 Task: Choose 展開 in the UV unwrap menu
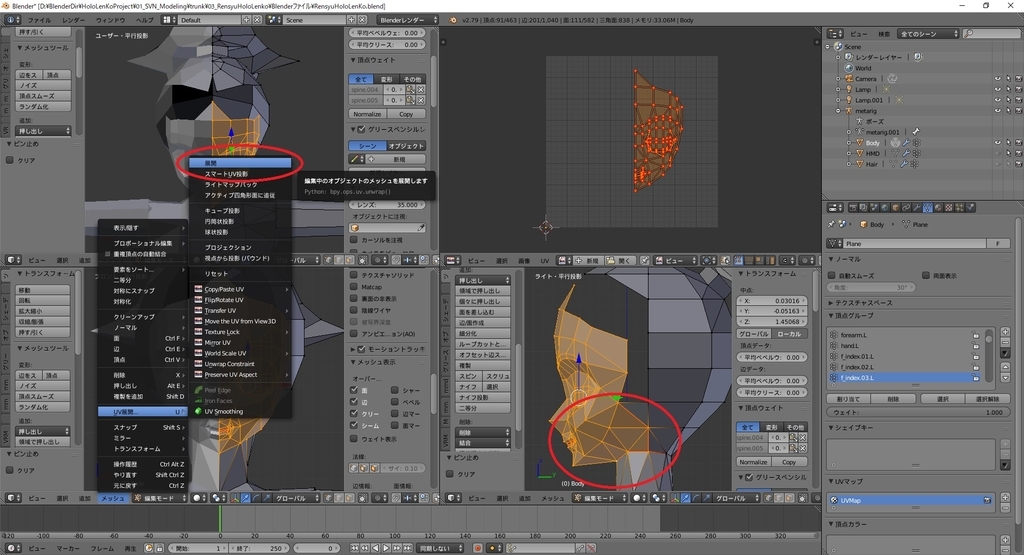click(240, 163)
